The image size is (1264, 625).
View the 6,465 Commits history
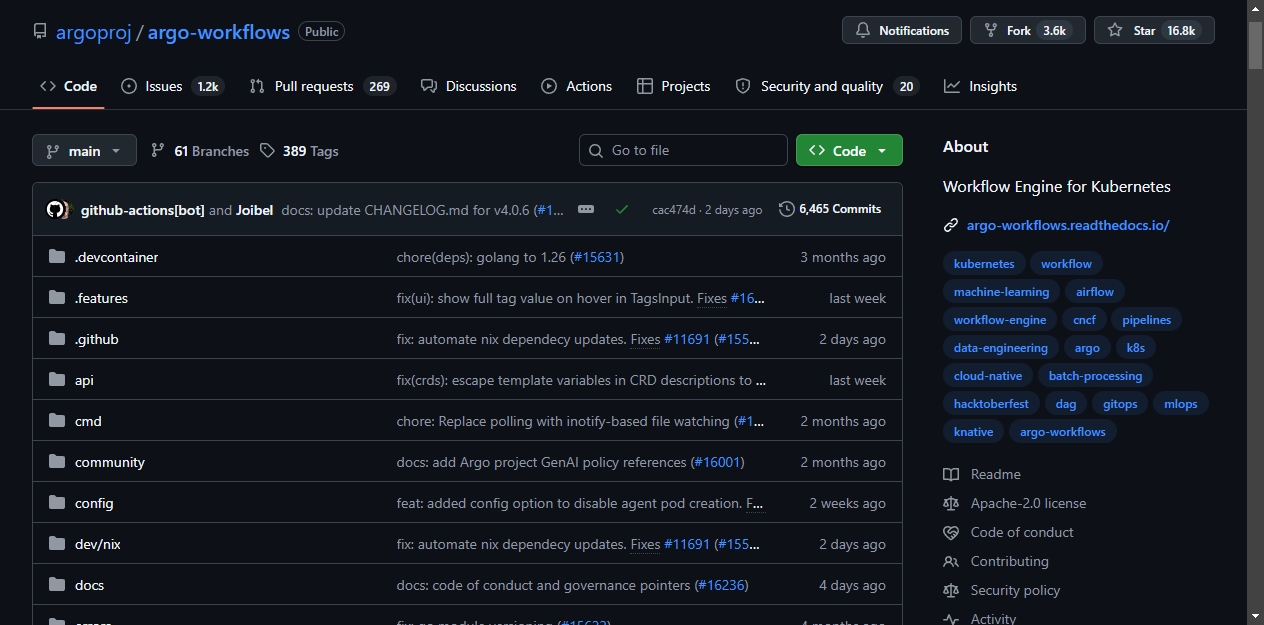tap(830, 209)
